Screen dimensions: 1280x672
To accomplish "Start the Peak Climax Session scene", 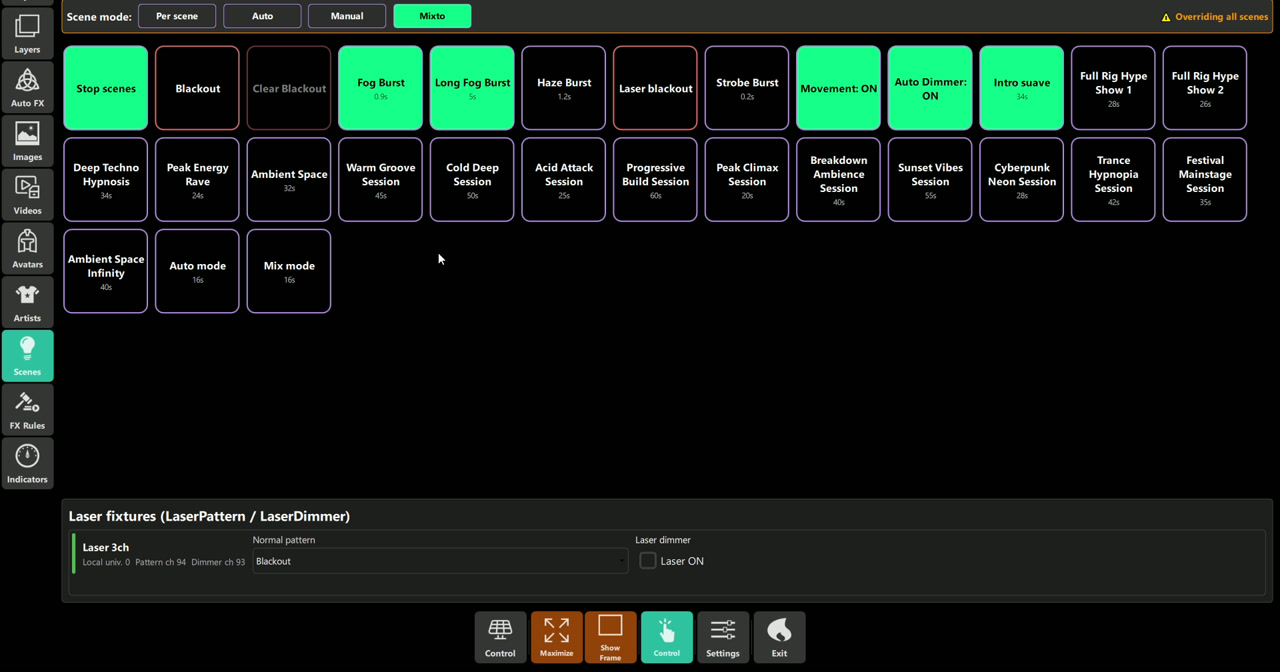I will (x=747, y=180).
